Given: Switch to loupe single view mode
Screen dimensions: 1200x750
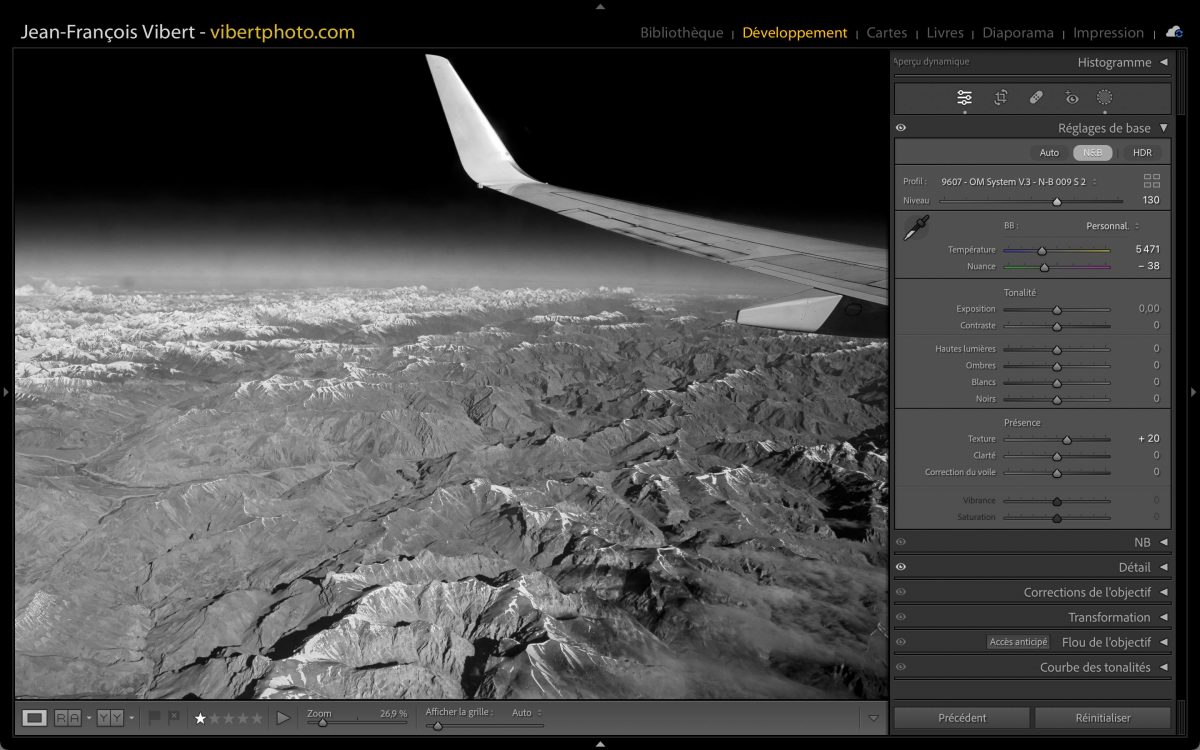Looking at the screenshot, I should [34, 718].
